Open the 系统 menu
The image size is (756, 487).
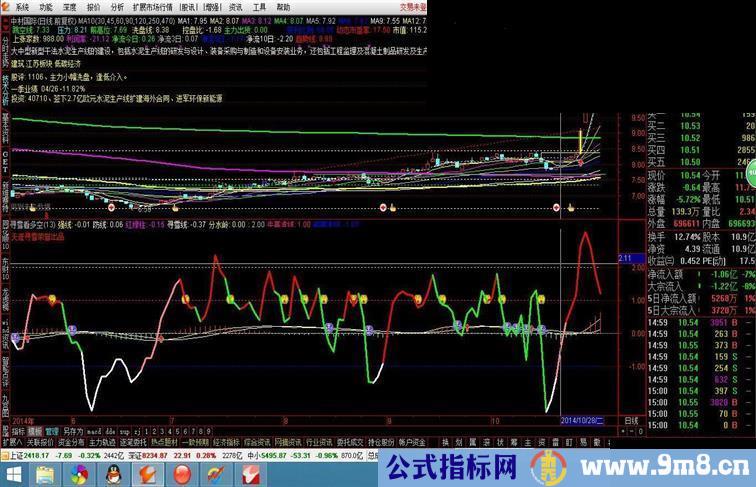22,6
